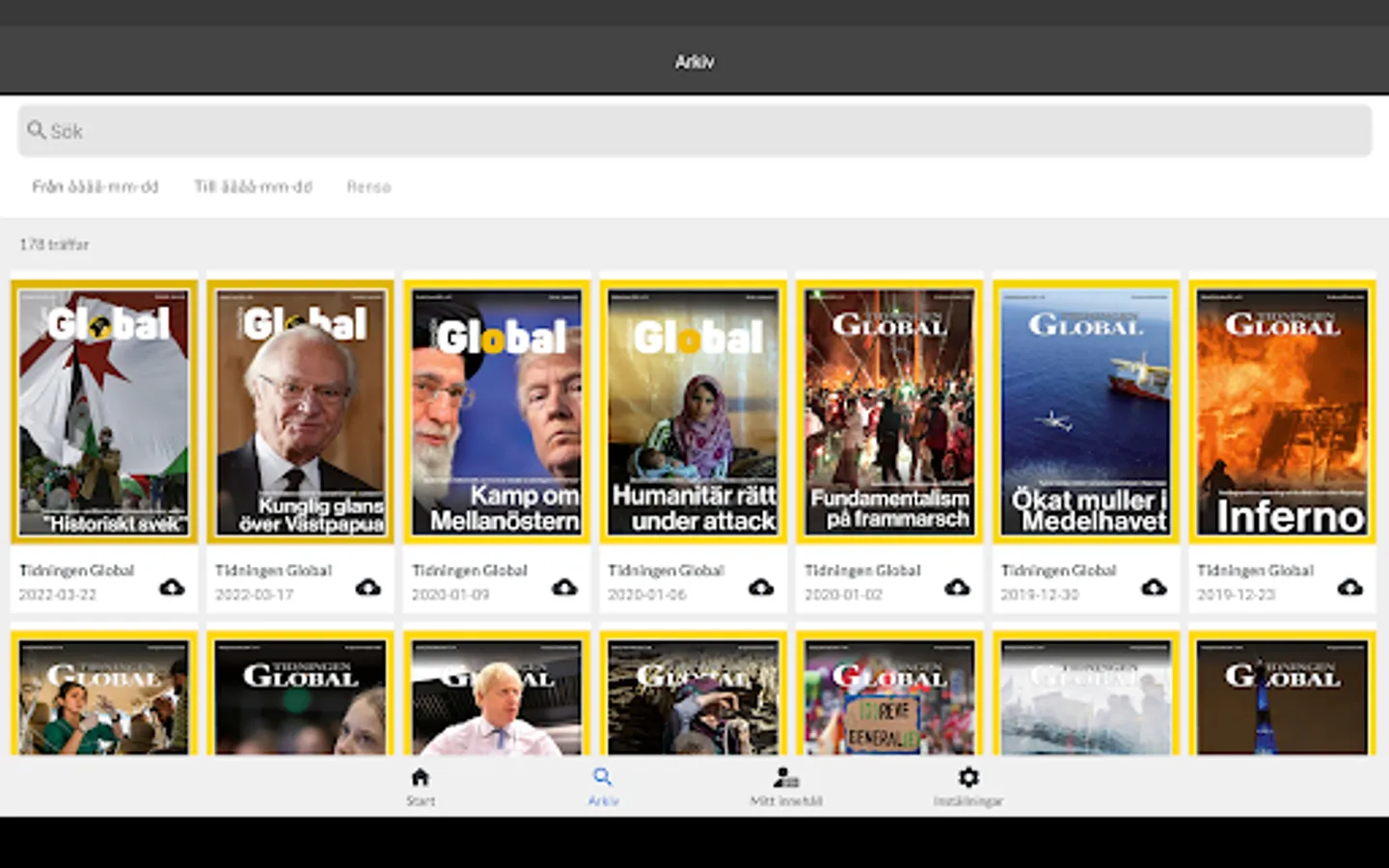Open the "Inferno" magazine cover
The height and width of the screenshot is (868, 1389).
coord(1283,412)
